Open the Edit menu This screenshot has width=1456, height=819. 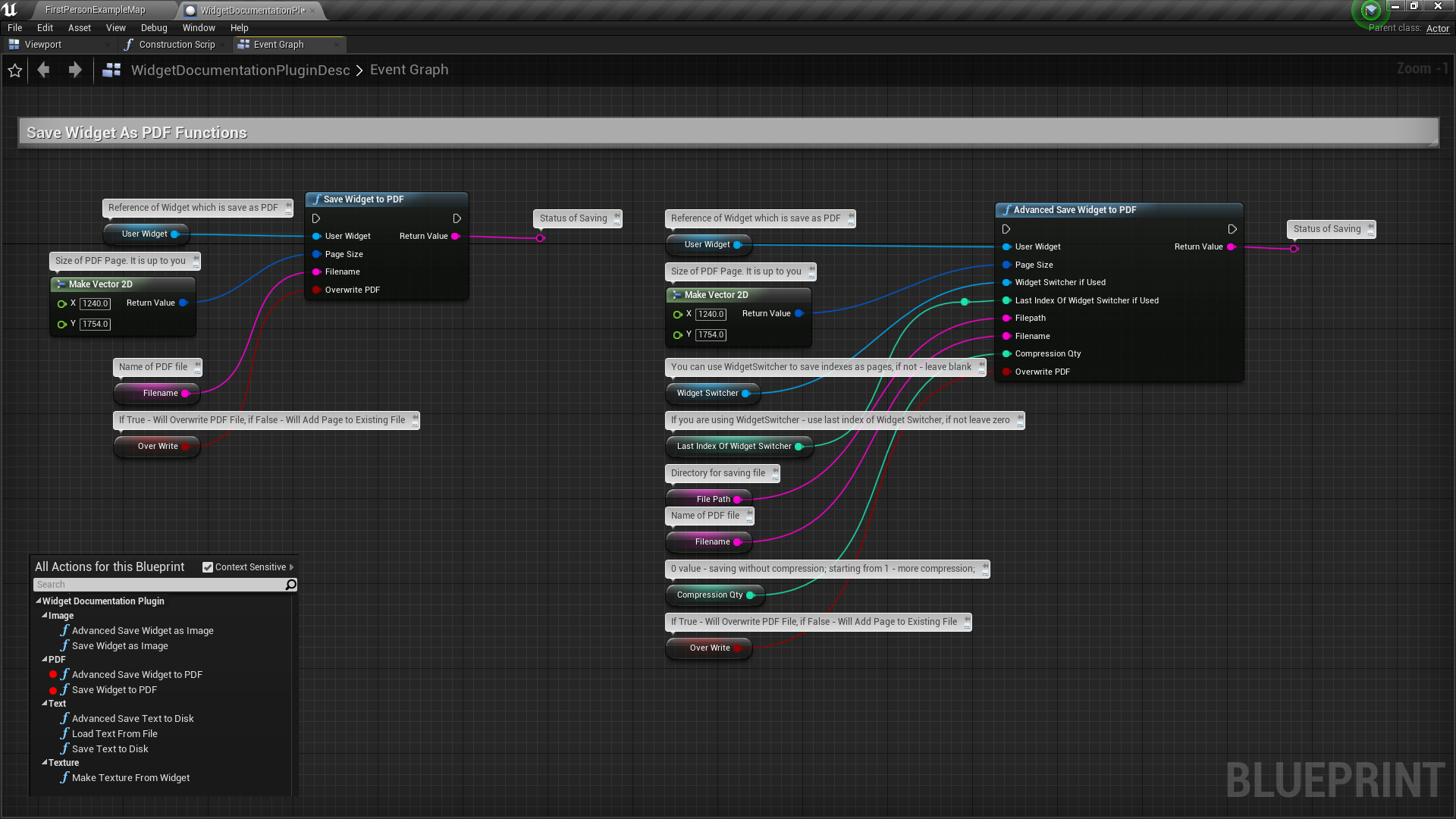(x=45, y=28)
